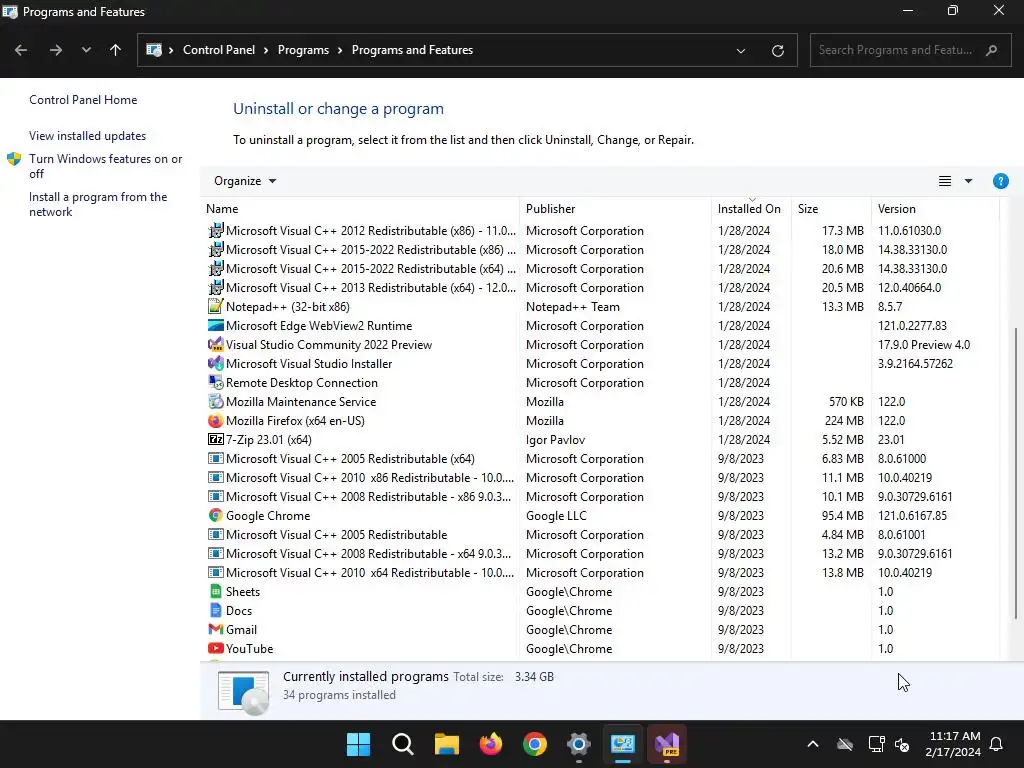
Task: Click the installed programs details thumbnail
Action: coord(244,692)
